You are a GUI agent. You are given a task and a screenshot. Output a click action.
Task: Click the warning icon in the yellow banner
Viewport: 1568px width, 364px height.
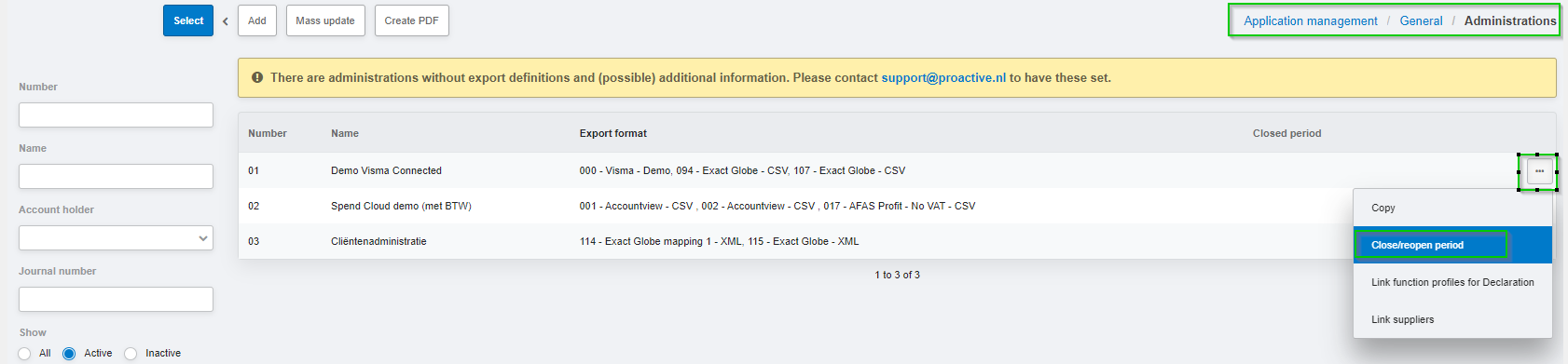257,77
